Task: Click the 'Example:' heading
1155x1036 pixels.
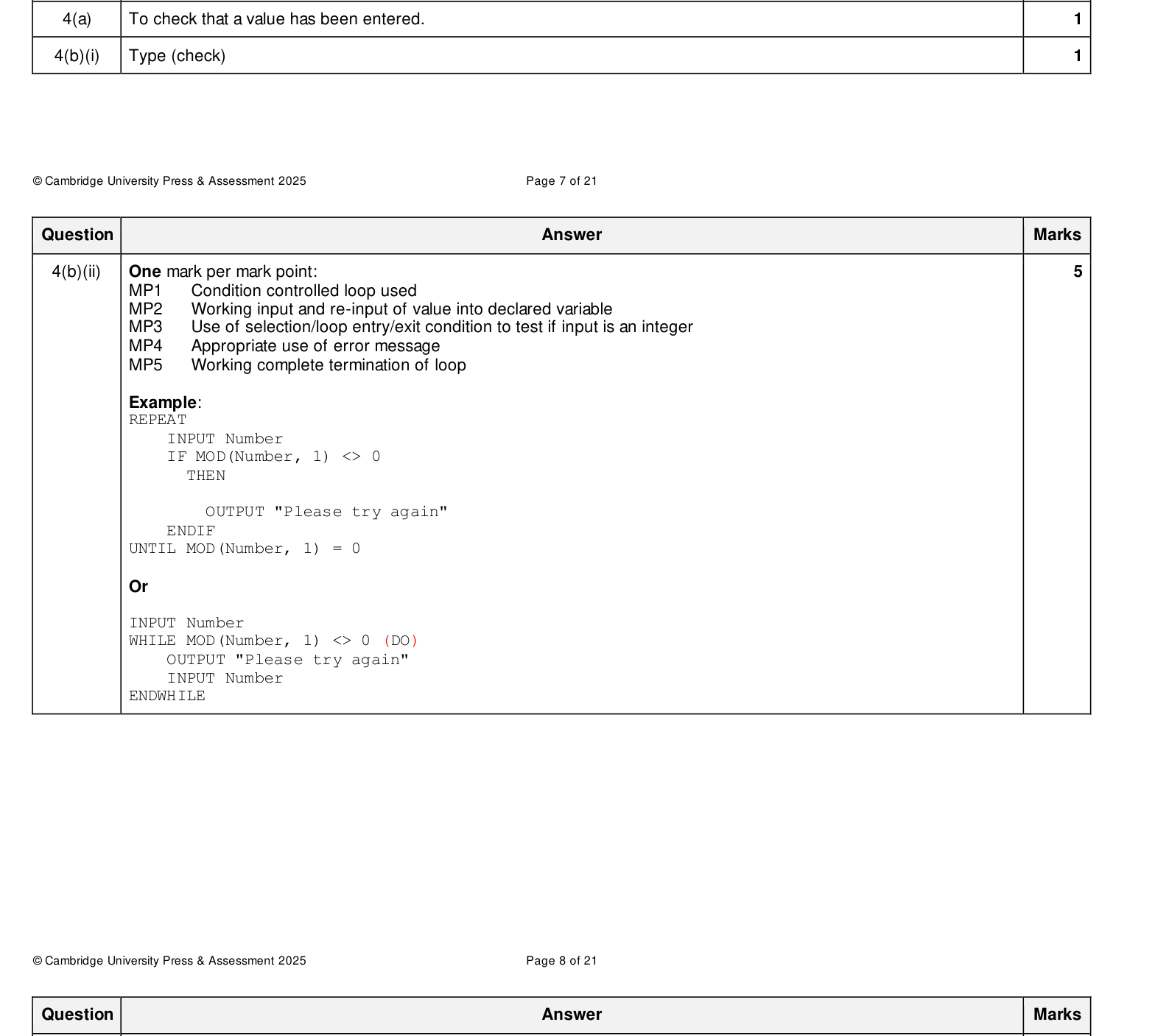Action: [165, 403]
